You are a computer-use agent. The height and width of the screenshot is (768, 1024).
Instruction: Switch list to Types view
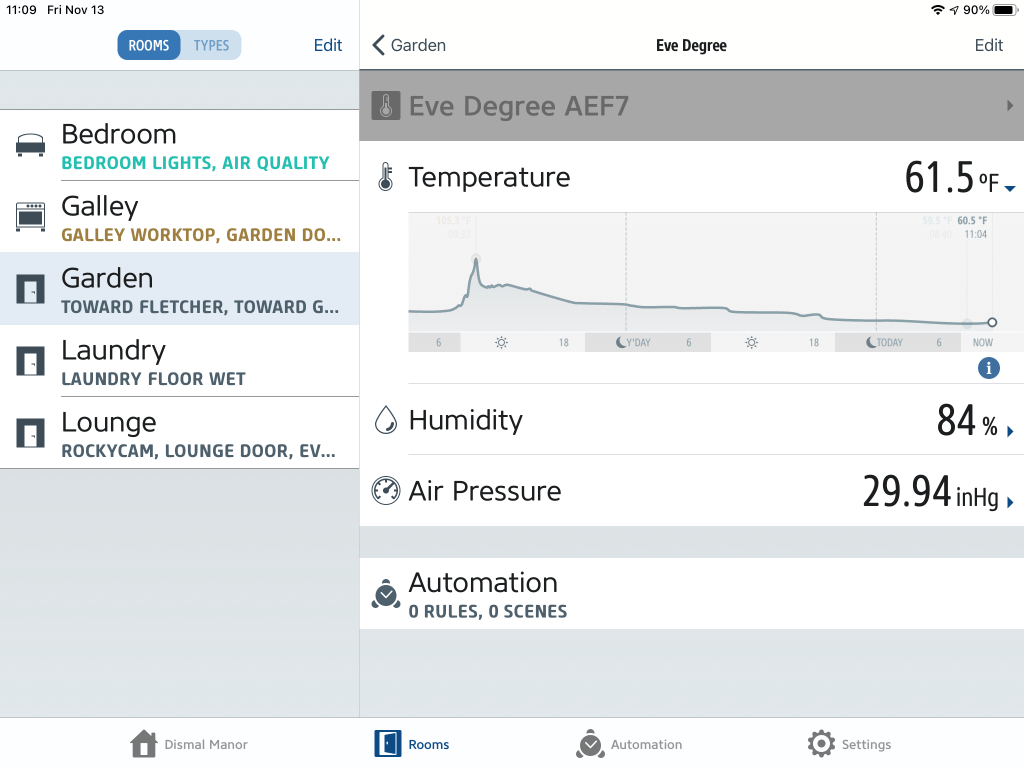point(211,45)
